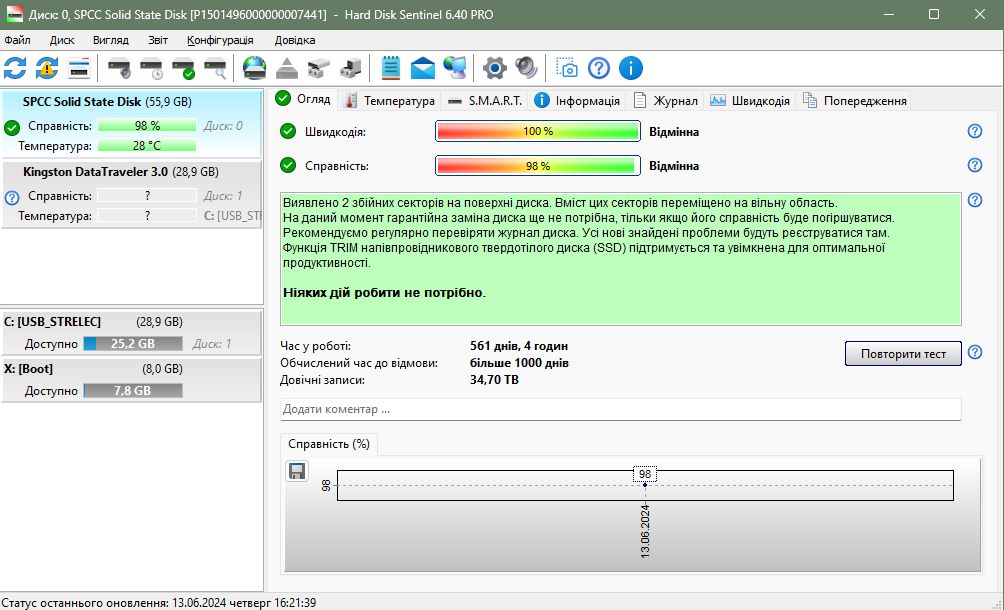Switch to the Журнал tab
Screen dimensions: 1004x610
(665, 100)
